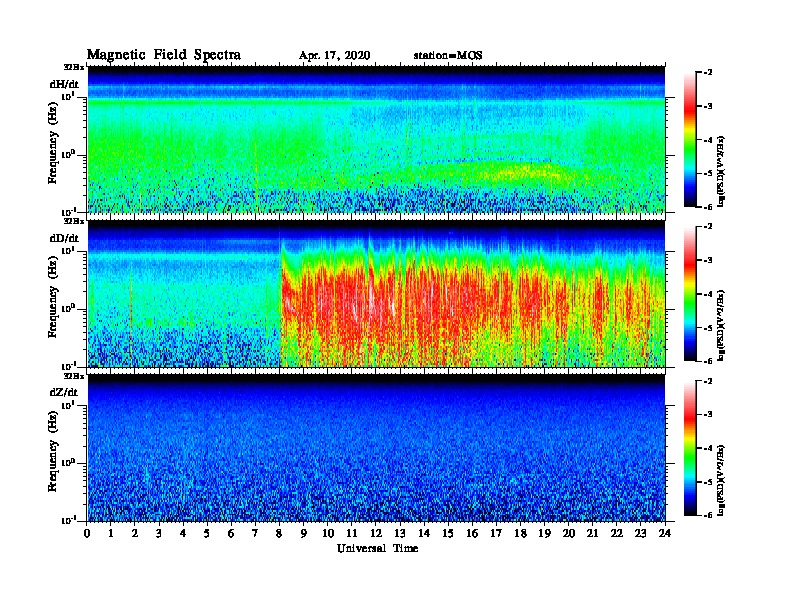Click the "-2" tick of dZ/dt color scale
The width and height of the screenshot is (792, 612).
(708, 381)
